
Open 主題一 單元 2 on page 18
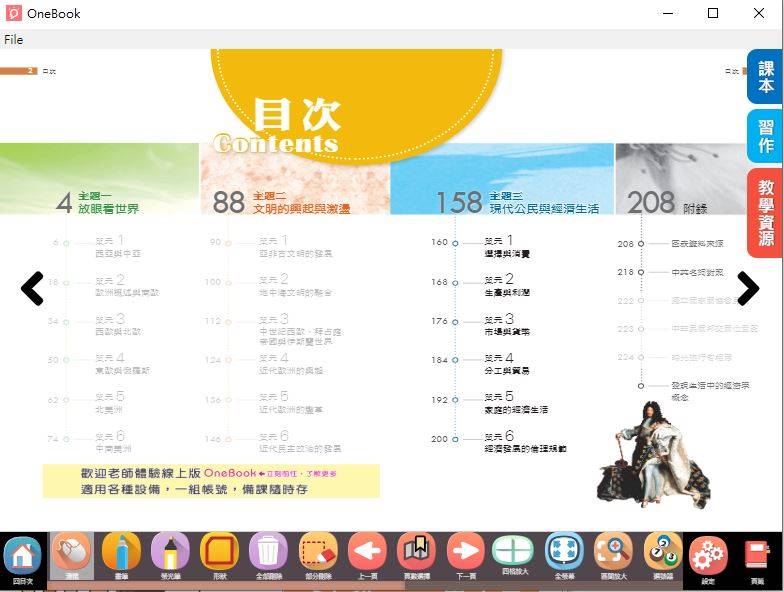tap(104, 285)
